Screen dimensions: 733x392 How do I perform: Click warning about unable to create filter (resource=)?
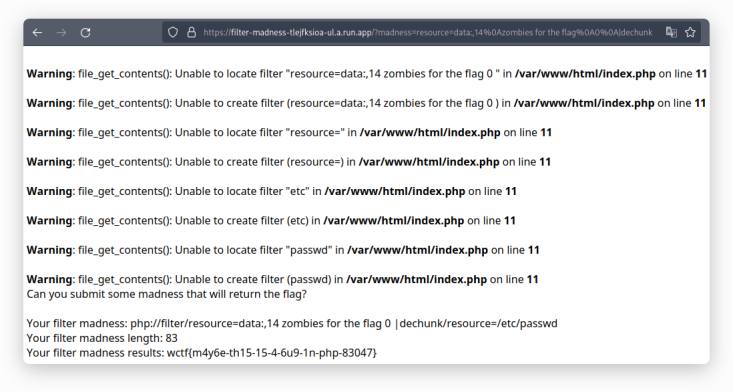click(288, 162)
